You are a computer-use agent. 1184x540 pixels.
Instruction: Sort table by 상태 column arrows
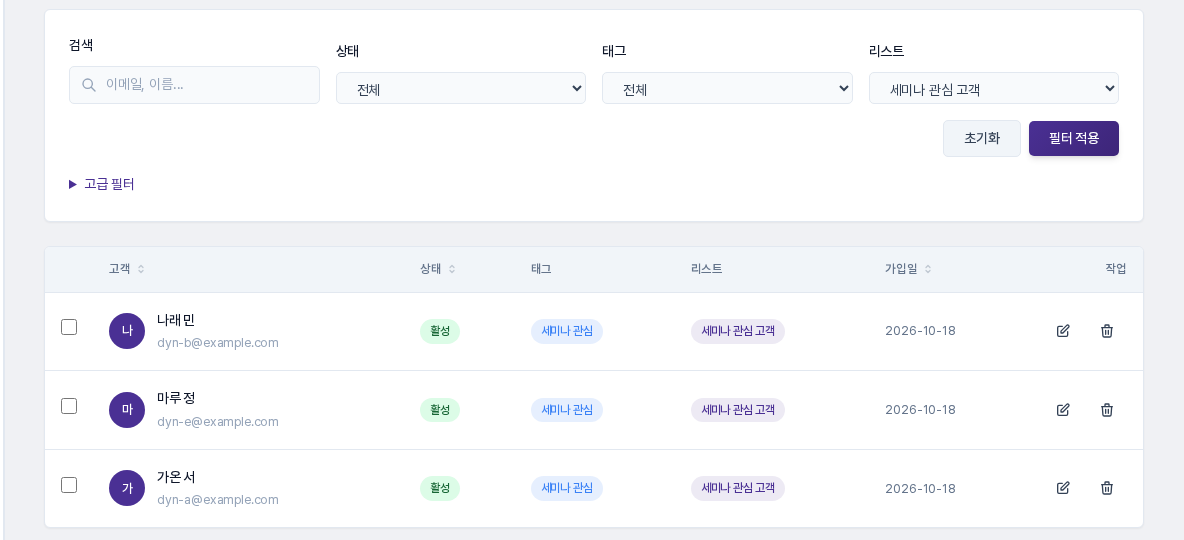click(452, 269)
